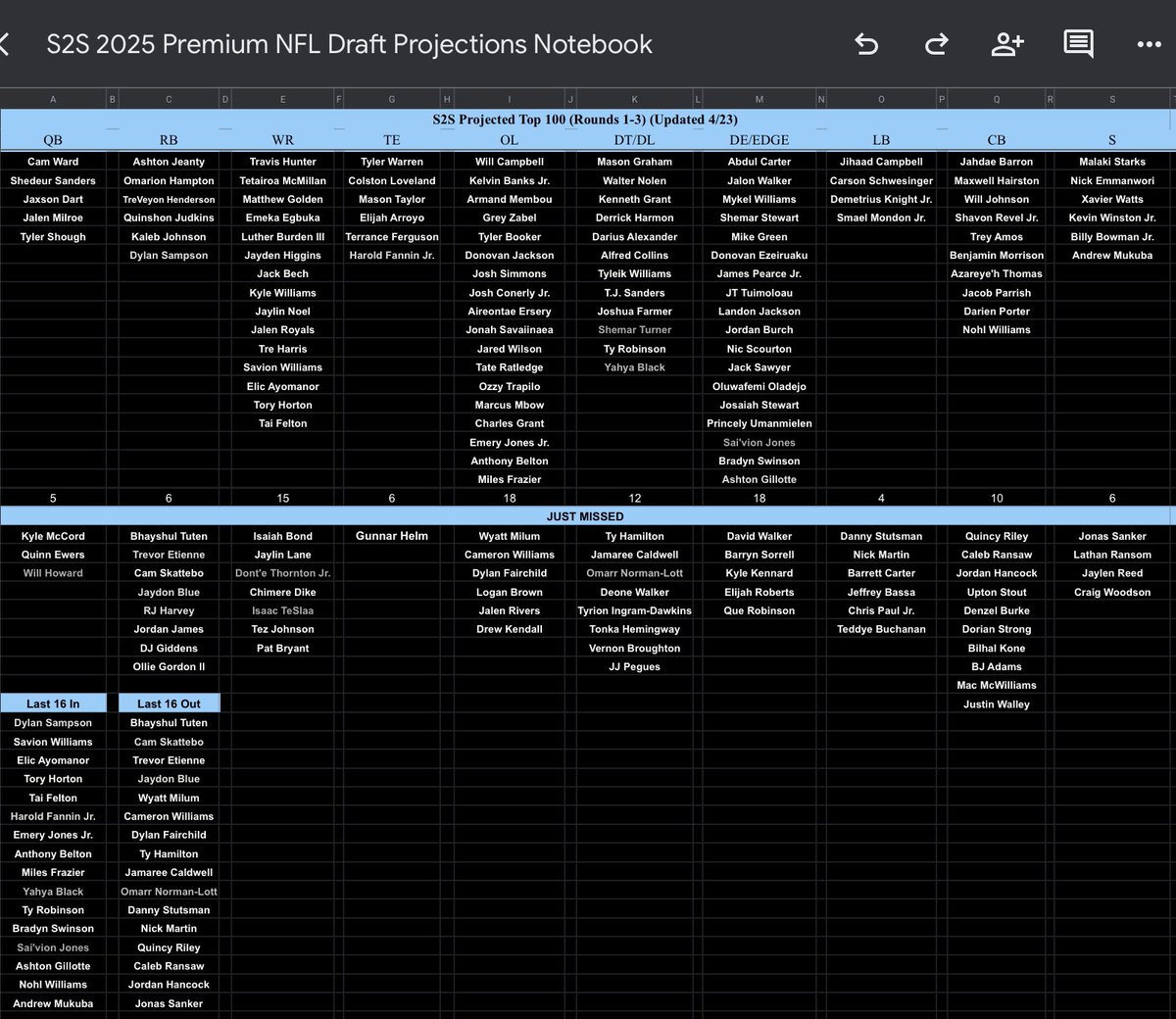Select the Gunnar Helm cell
The image size is (1176, 1019).
(x=392, y=536)
